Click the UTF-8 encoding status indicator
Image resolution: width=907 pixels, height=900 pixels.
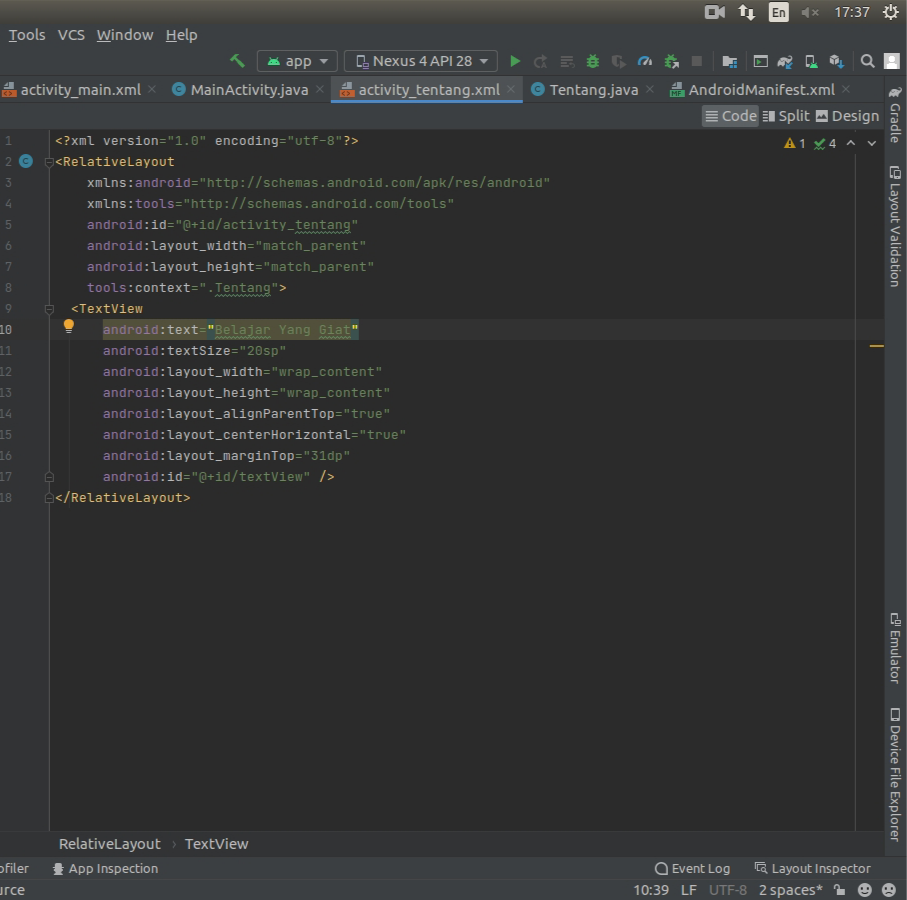(x=728, y=890)
